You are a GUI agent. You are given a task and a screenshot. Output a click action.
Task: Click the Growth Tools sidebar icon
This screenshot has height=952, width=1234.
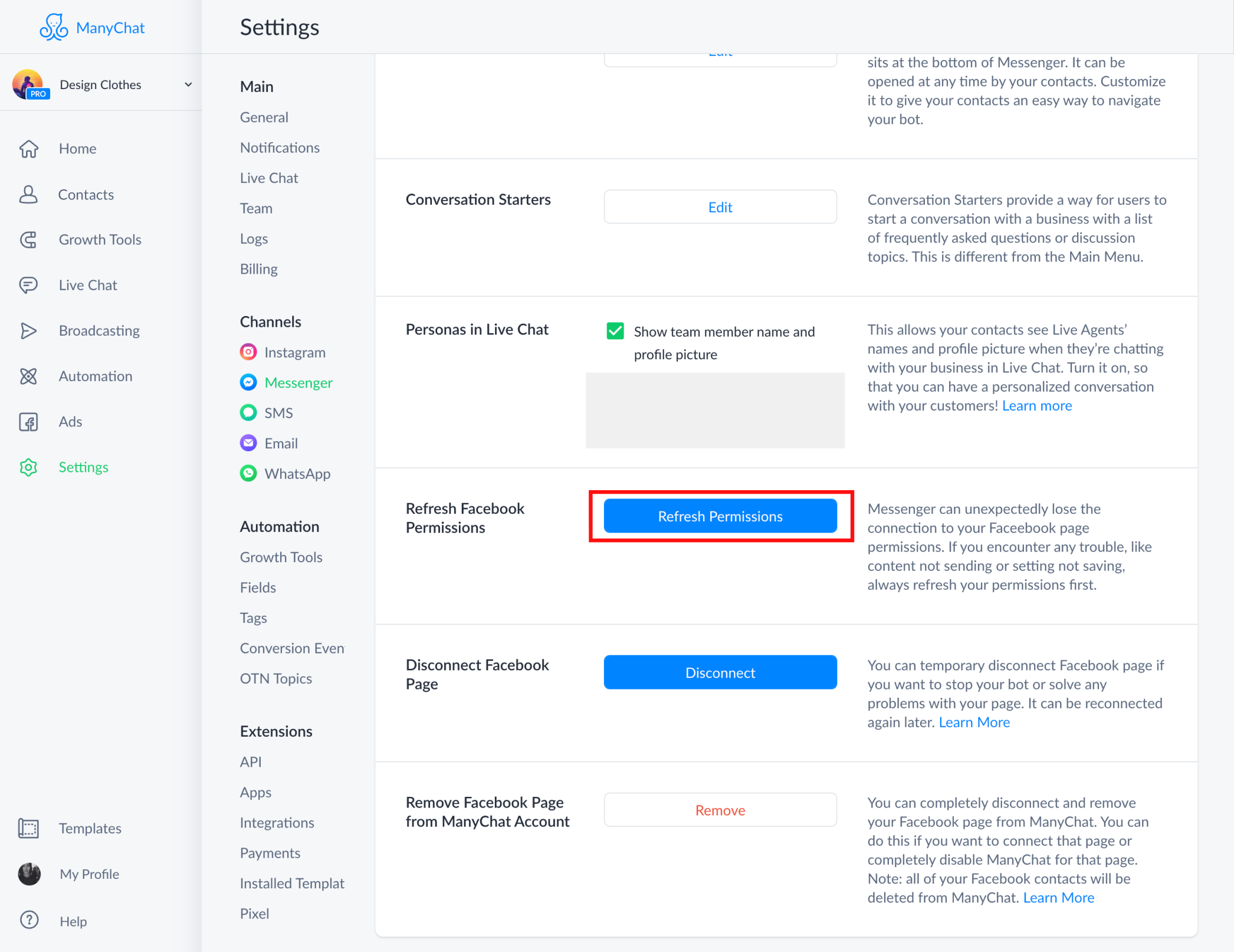pyautogui.click(x=28, y=239)
